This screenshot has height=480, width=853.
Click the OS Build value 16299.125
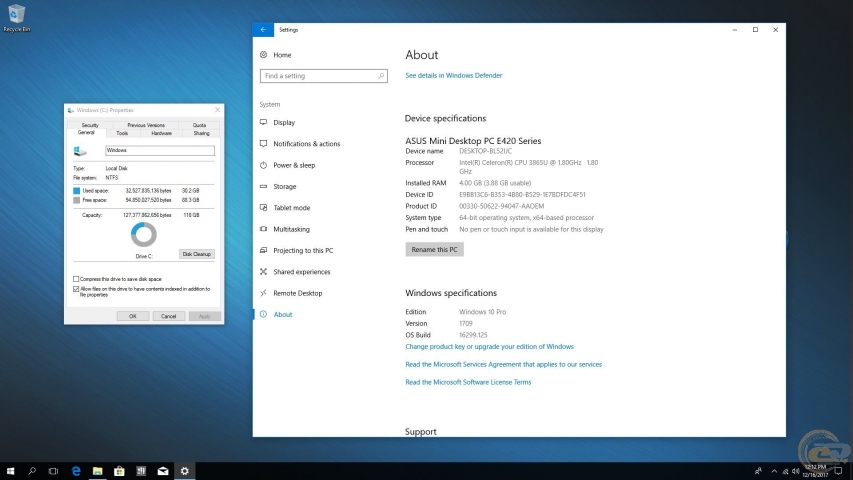(473, 335)
